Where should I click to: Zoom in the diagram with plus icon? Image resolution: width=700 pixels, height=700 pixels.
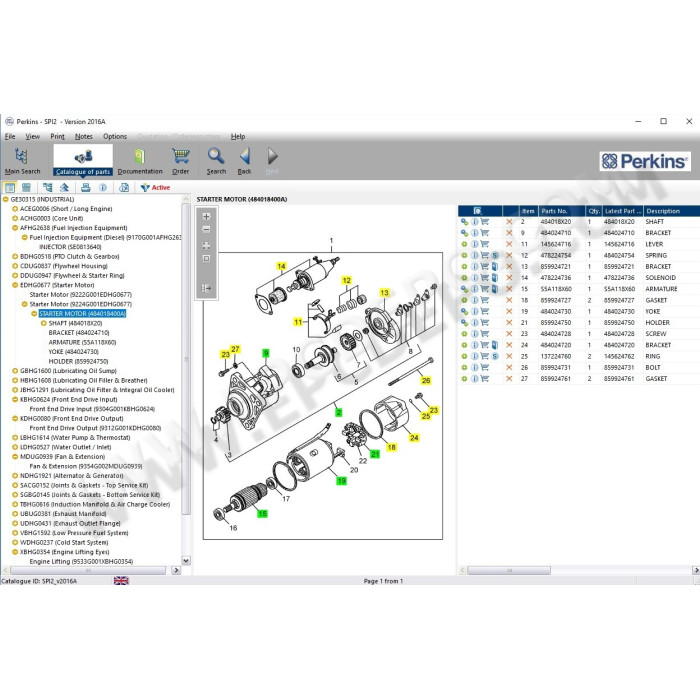206,217
